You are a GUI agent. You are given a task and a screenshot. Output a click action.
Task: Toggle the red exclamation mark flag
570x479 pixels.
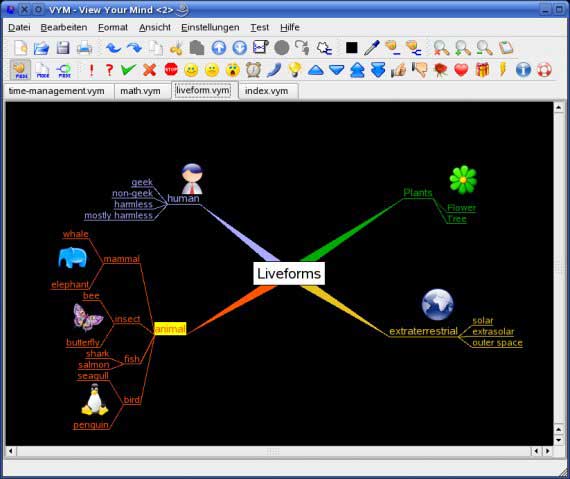(91, 70)
